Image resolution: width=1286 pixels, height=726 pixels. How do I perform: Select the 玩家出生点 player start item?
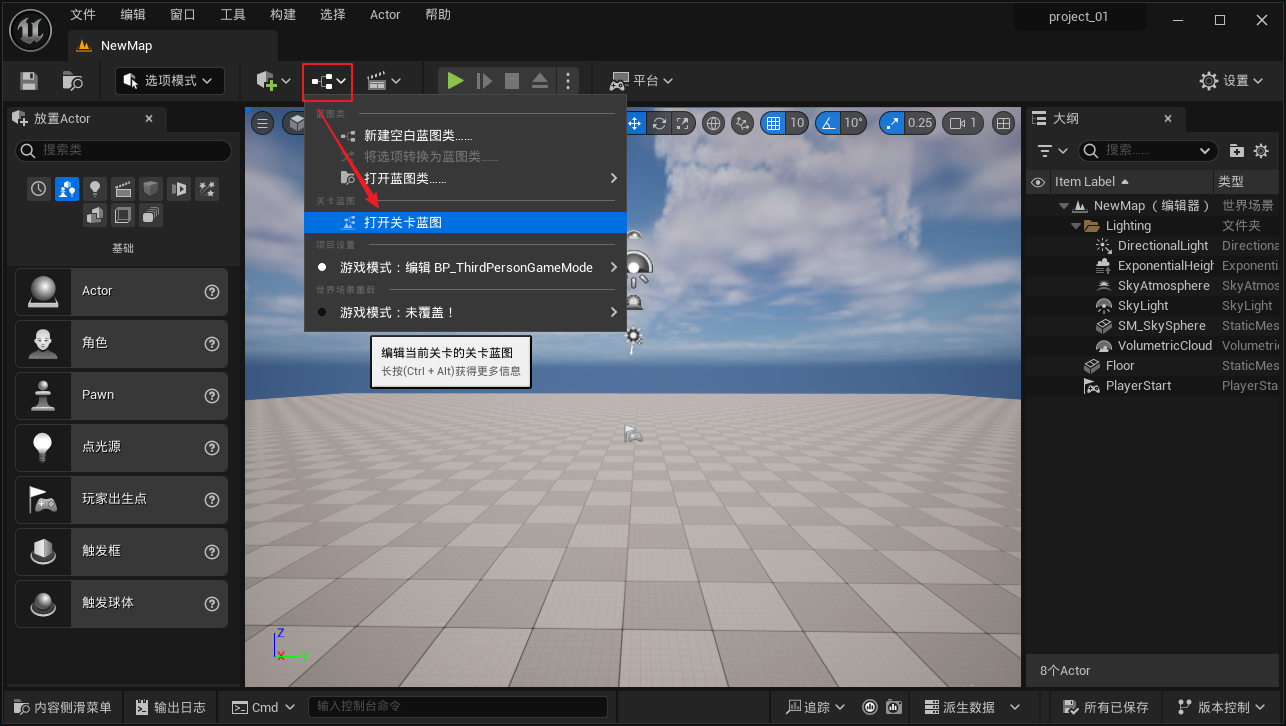click(122, 499)
